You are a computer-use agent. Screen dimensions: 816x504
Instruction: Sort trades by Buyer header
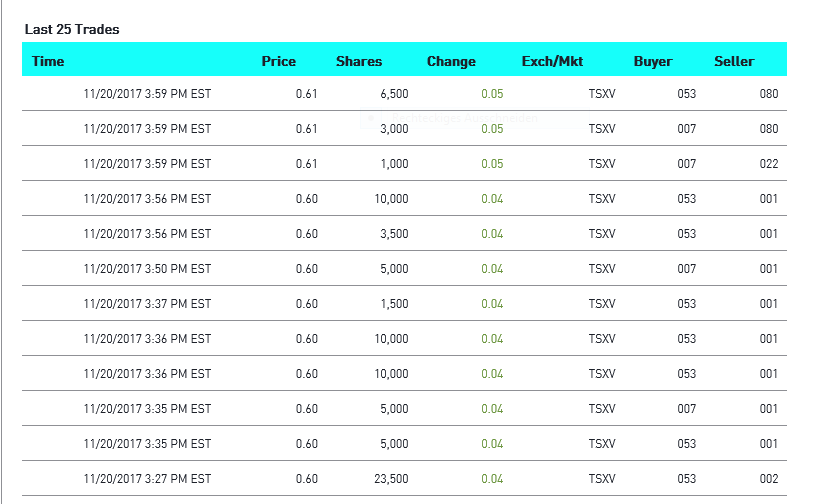click(x=653, y=61)
